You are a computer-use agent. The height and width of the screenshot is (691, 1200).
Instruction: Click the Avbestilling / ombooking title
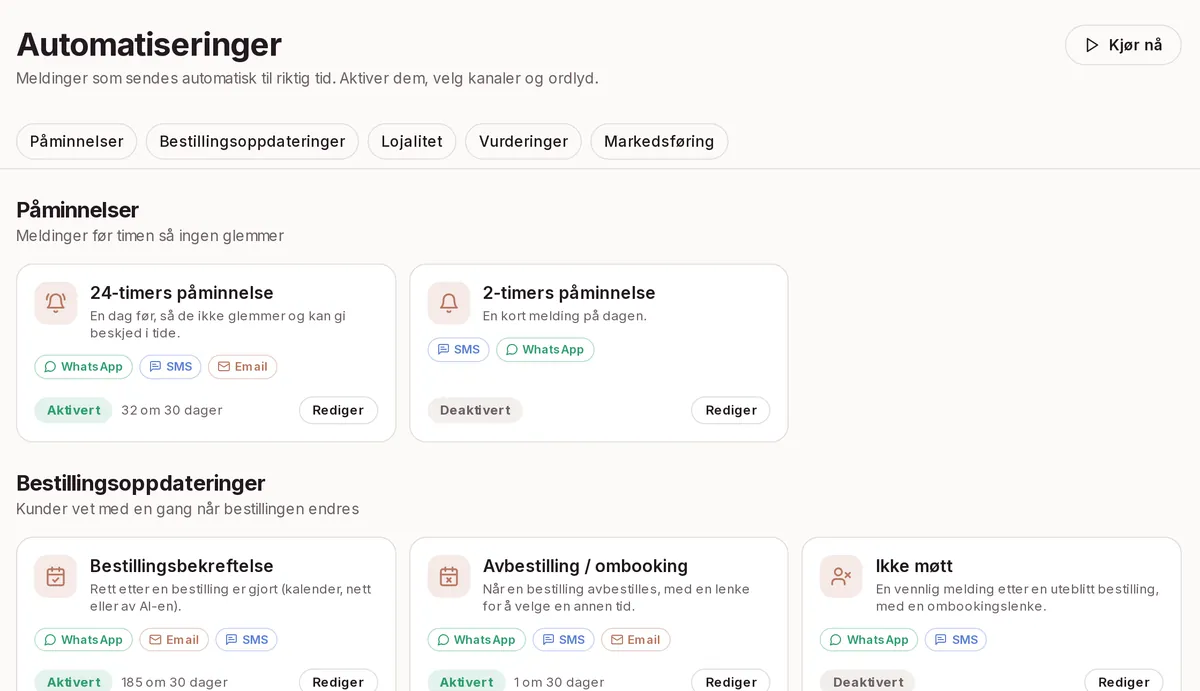click(585, 566)
